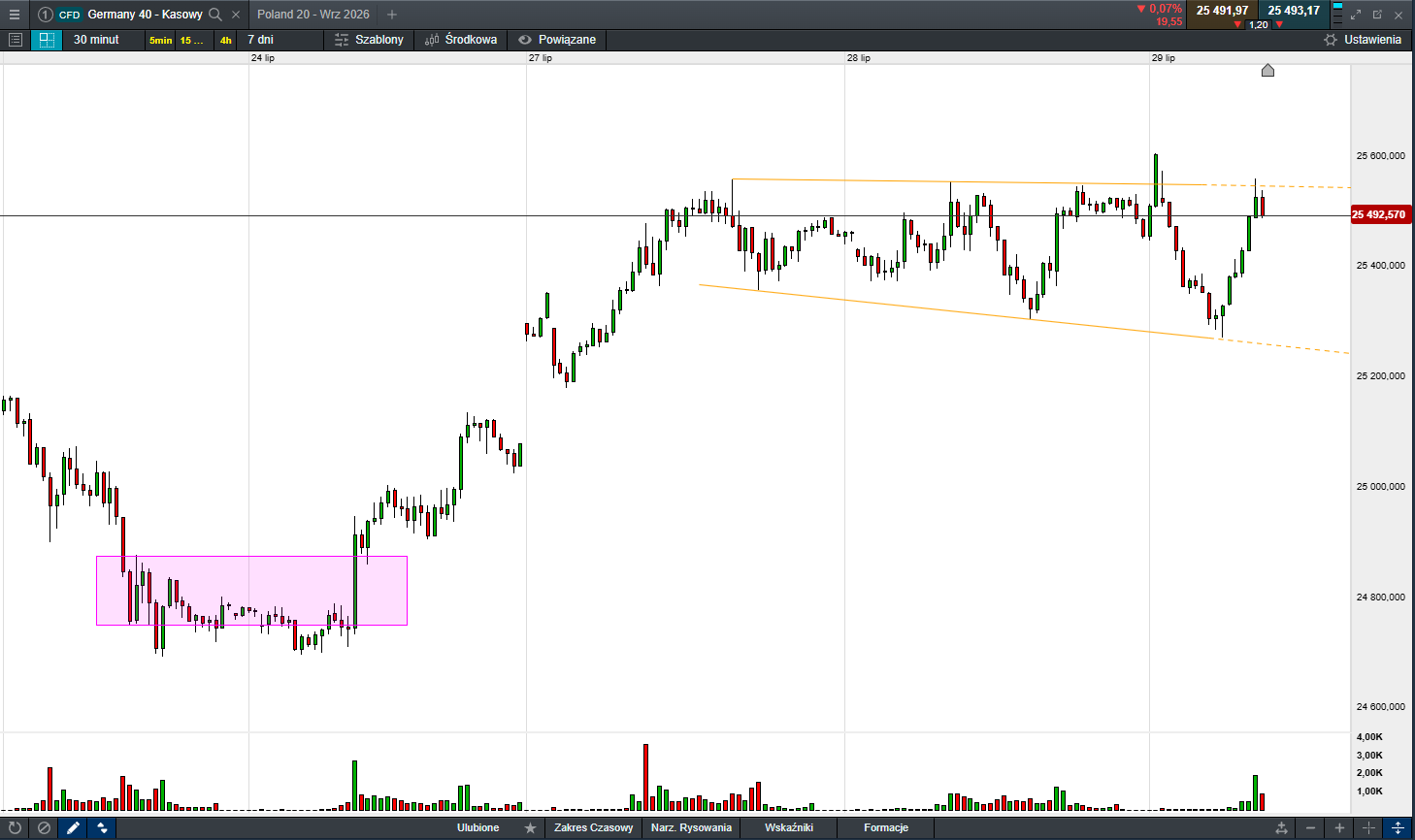The height and width of the screenshot is (840, 1415).
Task: Click the numbered layout circle icon
Action: click(x=45, y=15)
